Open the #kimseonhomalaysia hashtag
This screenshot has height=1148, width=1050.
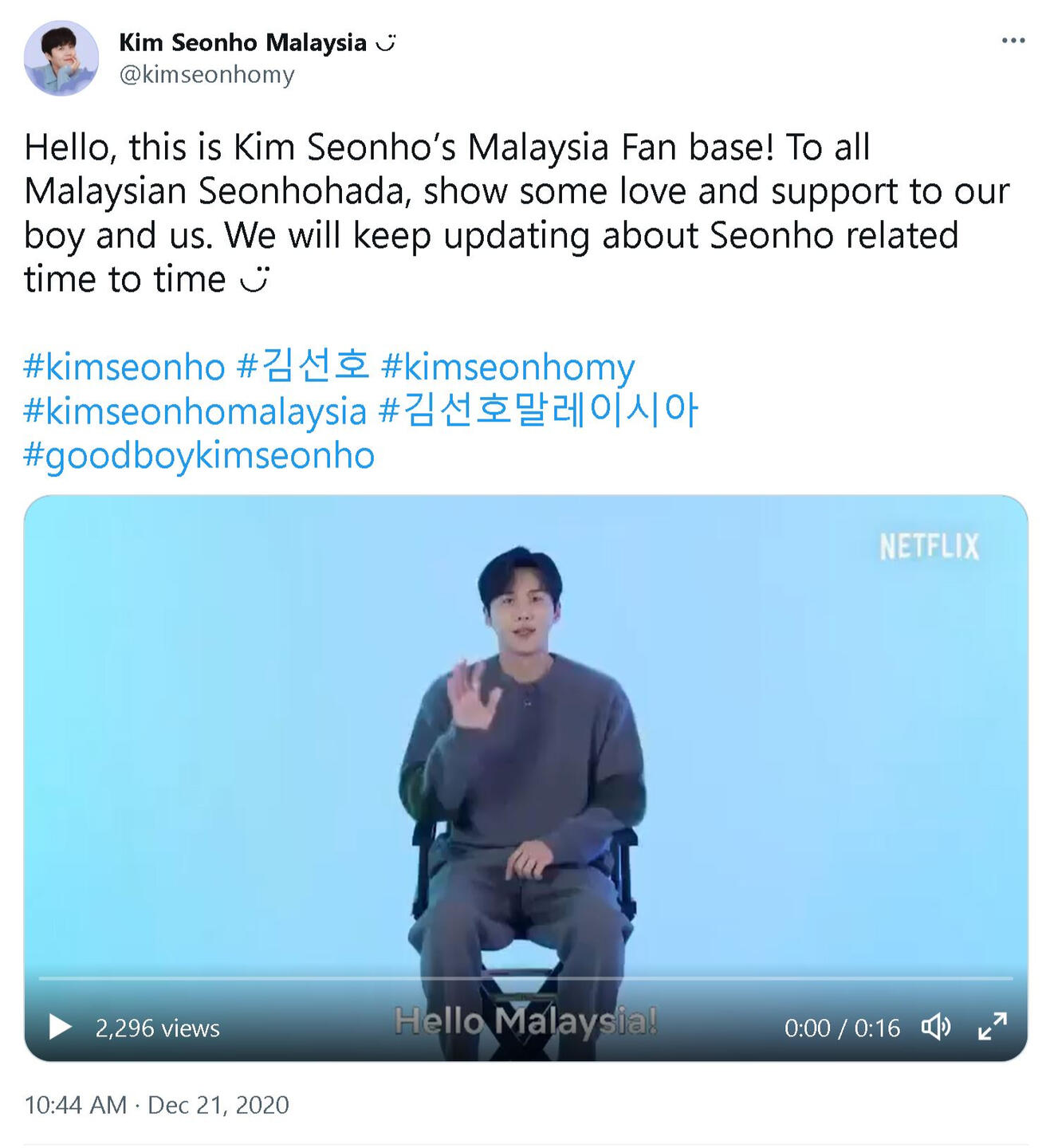(x=195, y=411)
